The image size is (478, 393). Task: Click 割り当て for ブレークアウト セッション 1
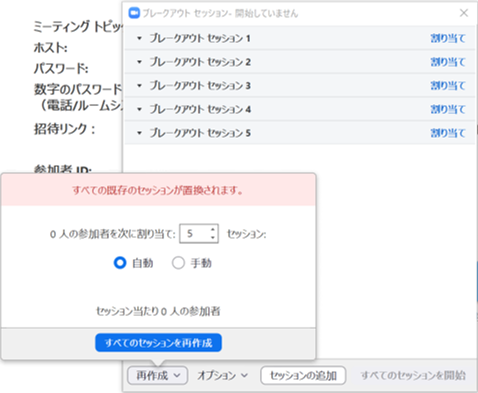[448, 38]
